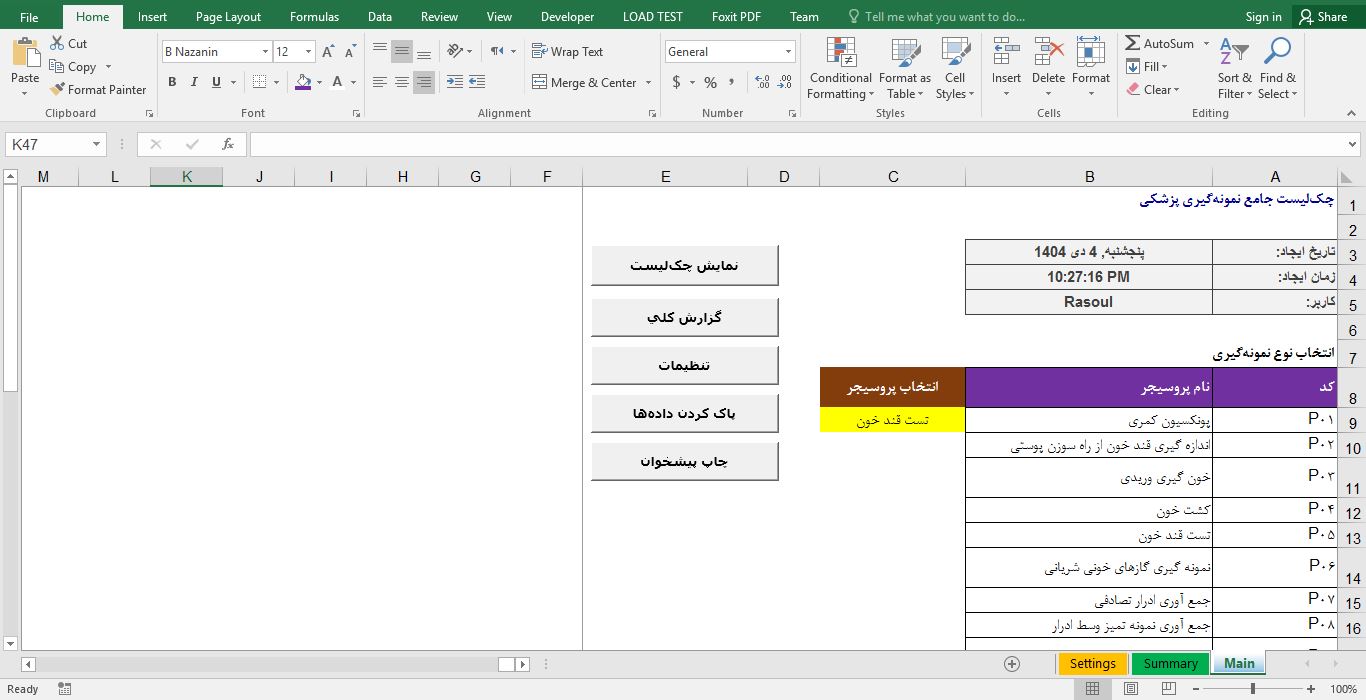Viewport: 1366px width, 700px height.
Task: Click the Merge & Center icon
Action: click(x=540, y=83)
